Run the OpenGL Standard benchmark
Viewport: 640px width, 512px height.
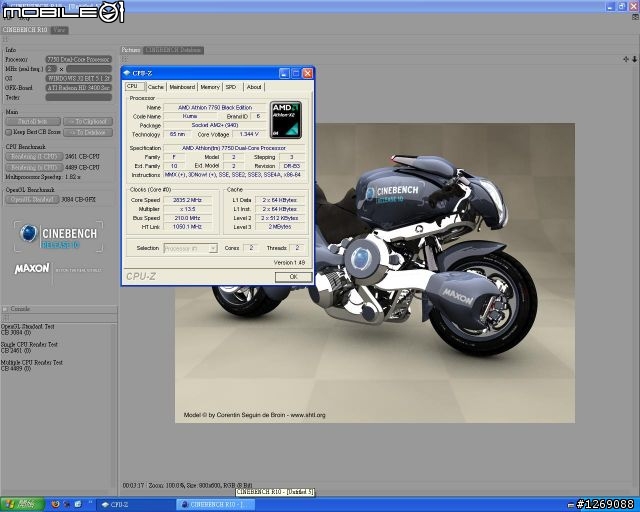(x=32, y=199)
